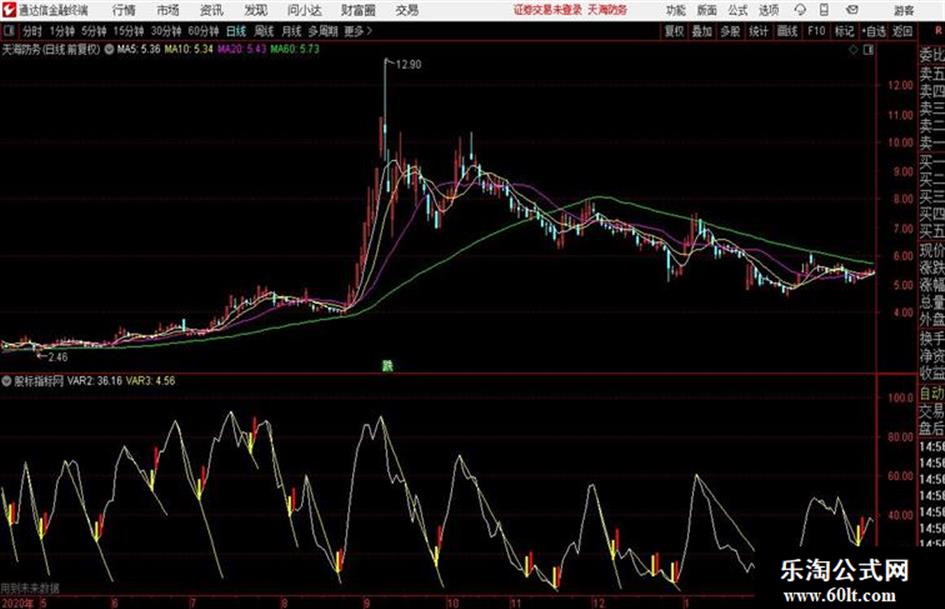Click the 统计 statistics button

(758, 31)
